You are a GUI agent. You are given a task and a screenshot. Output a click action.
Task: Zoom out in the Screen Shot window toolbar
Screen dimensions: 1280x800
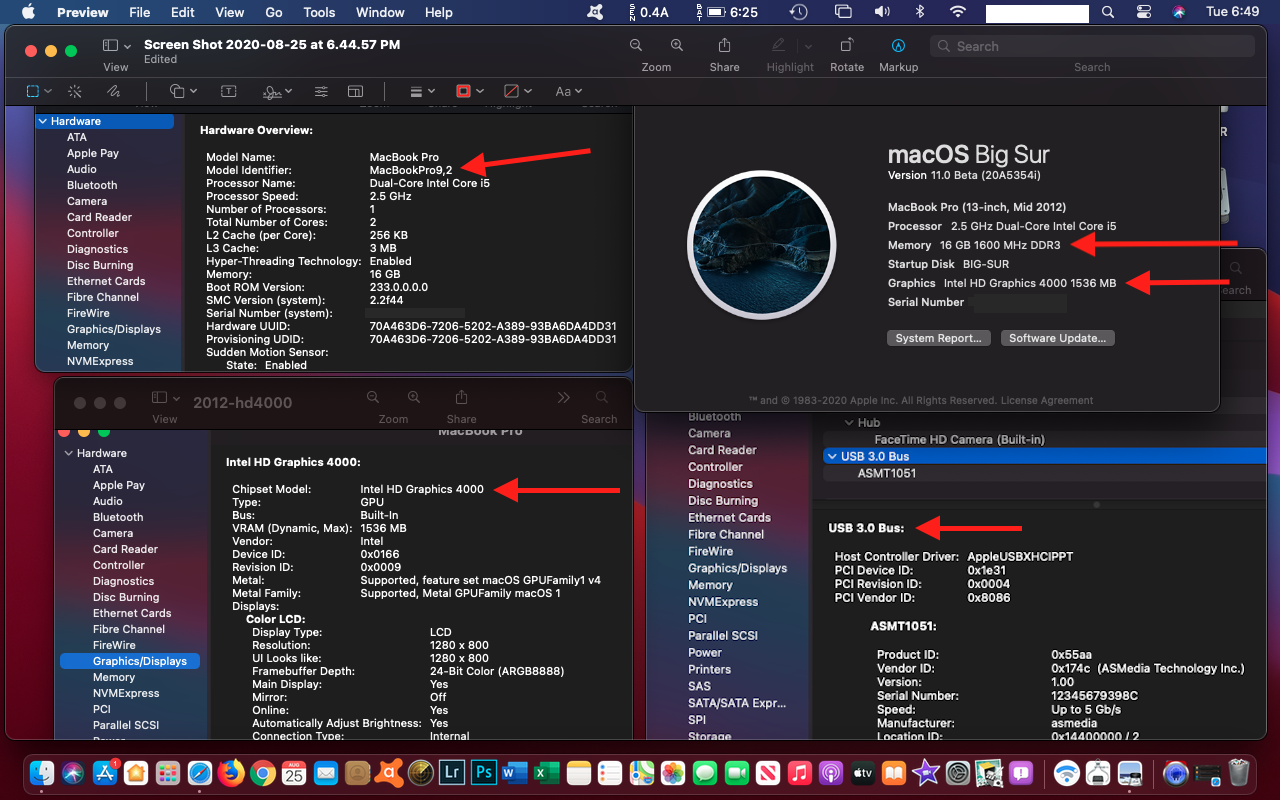click(x=636, y=46)
